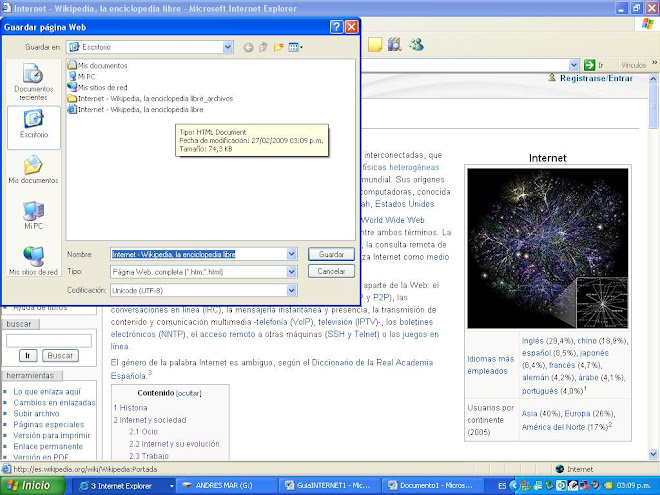Select the Wikipedia libre_archivos folder
660x495 pixels.
[x=150, y=98]
